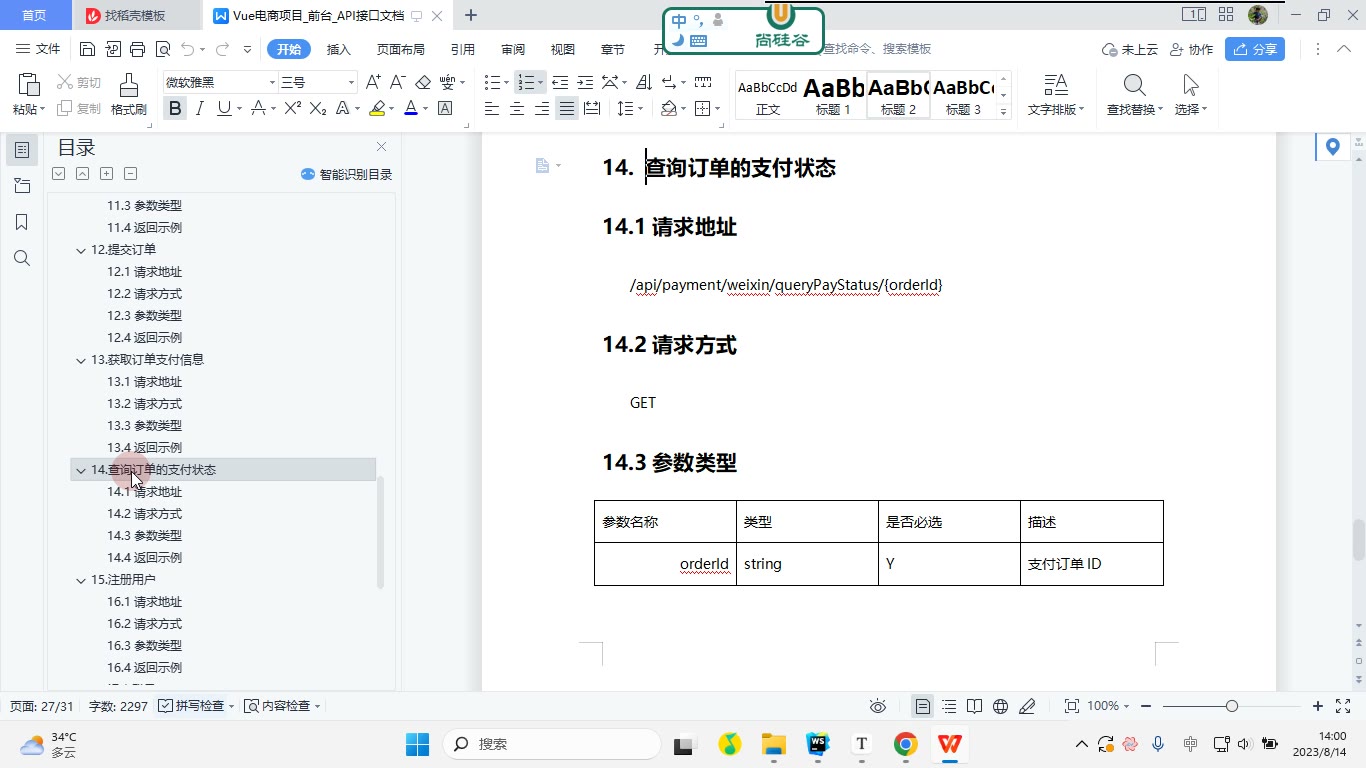Image resolution: width=1366 pixels, height=768 pixels.
Task: Collapse the 14.查询订单的支付状态 outline node
Action: pos(81,470)
